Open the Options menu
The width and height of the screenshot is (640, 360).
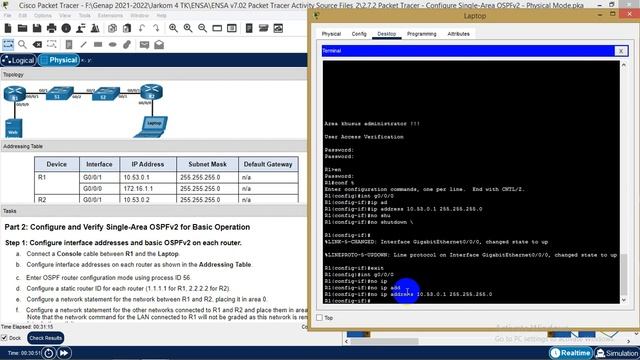pos(42,16)
